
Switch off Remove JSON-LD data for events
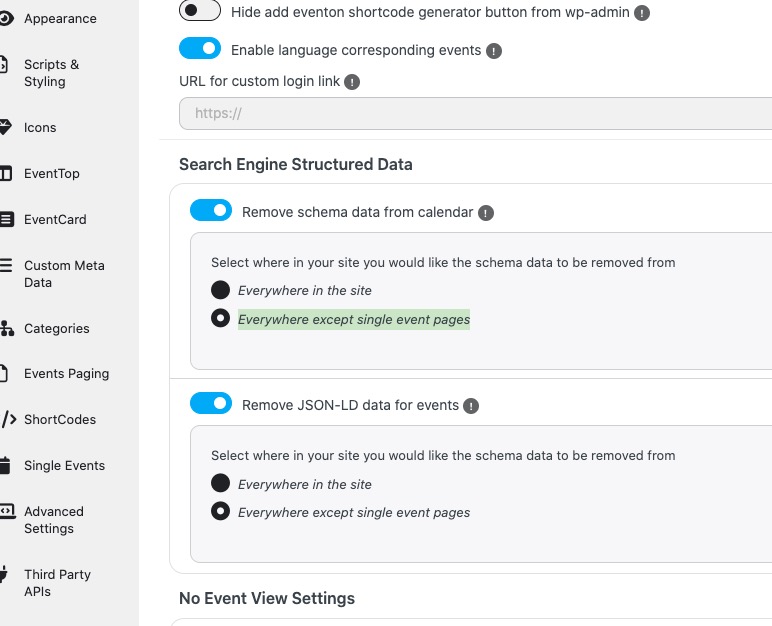tap(211, 404)
